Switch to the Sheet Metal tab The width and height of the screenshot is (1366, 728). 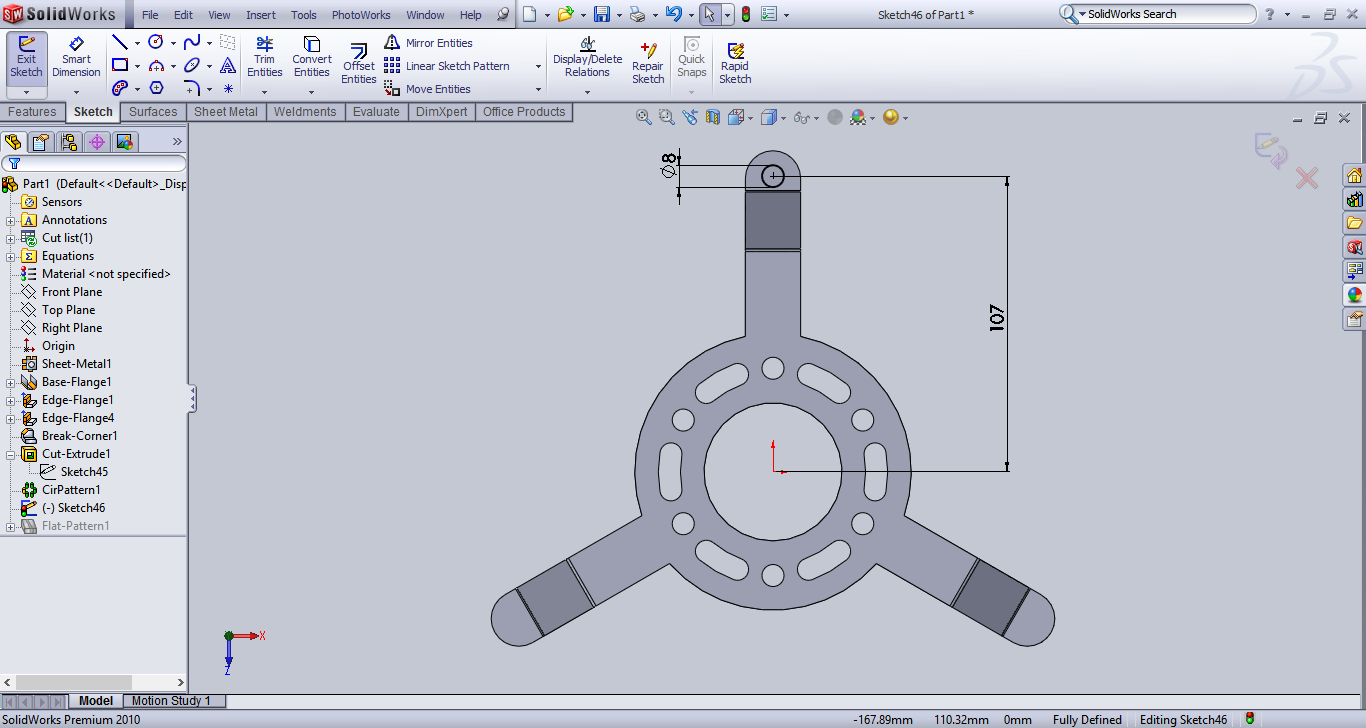click(x=225, y=112)
